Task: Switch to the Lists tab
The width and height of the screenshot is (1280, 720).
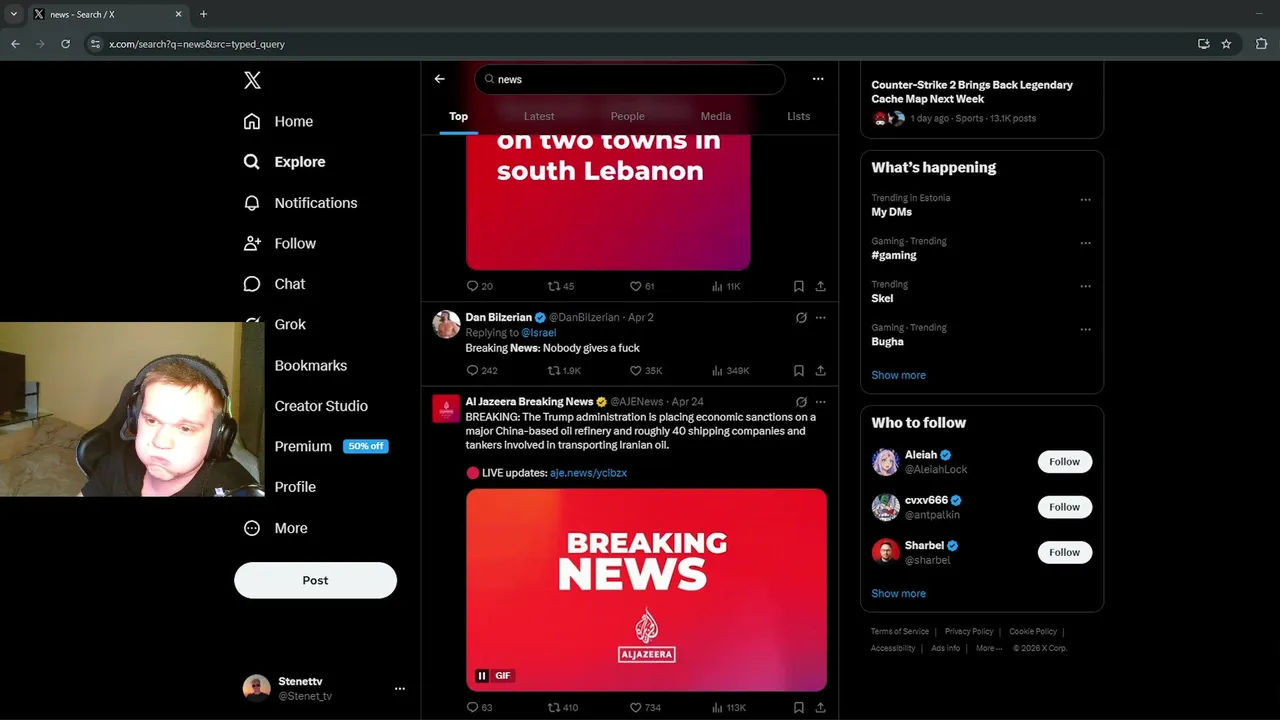Action: (x=798, y=116)
